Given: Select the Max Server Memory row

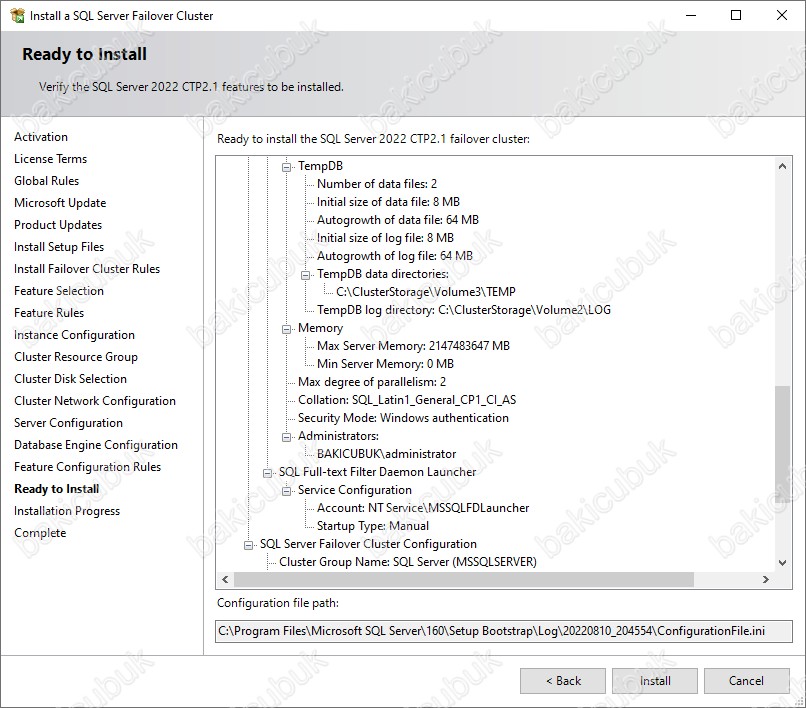Looking at the screenshot, I should (413, 346).
